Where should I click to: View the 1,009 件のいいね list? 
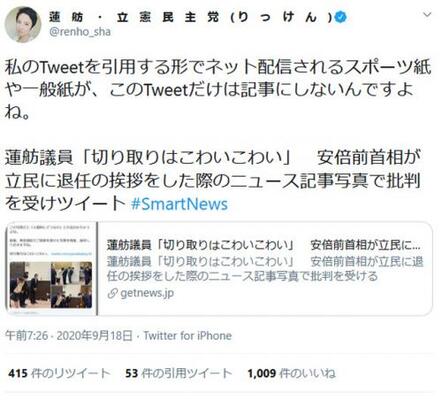coord(291,373)
